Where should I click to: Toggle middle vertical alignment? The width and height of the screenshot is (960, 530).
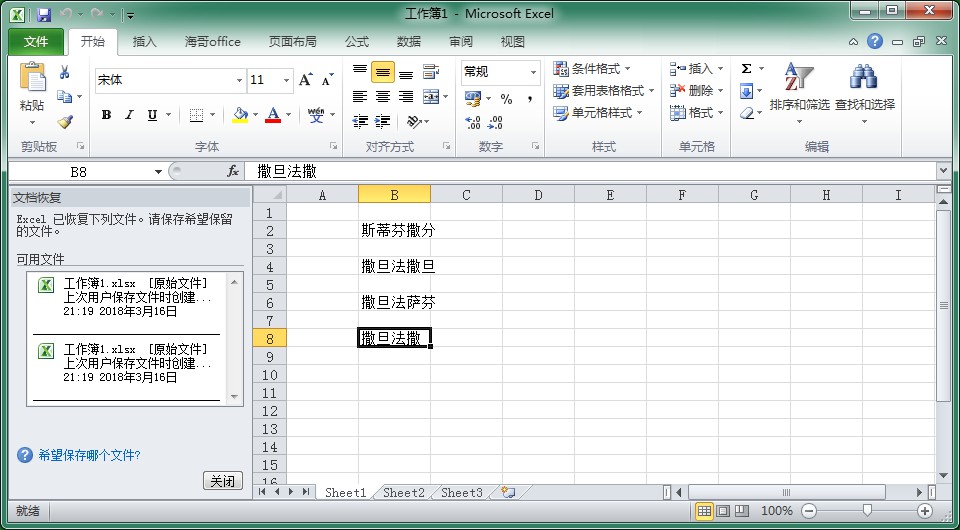pos(383,72)
